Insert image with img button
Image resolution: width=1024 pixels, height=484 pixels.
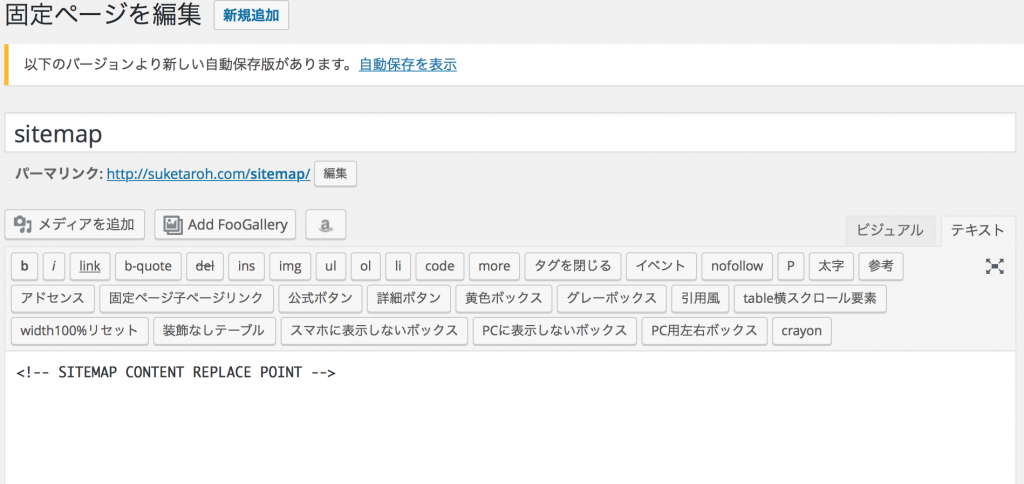pyautogui.click(x=289, y=266)
